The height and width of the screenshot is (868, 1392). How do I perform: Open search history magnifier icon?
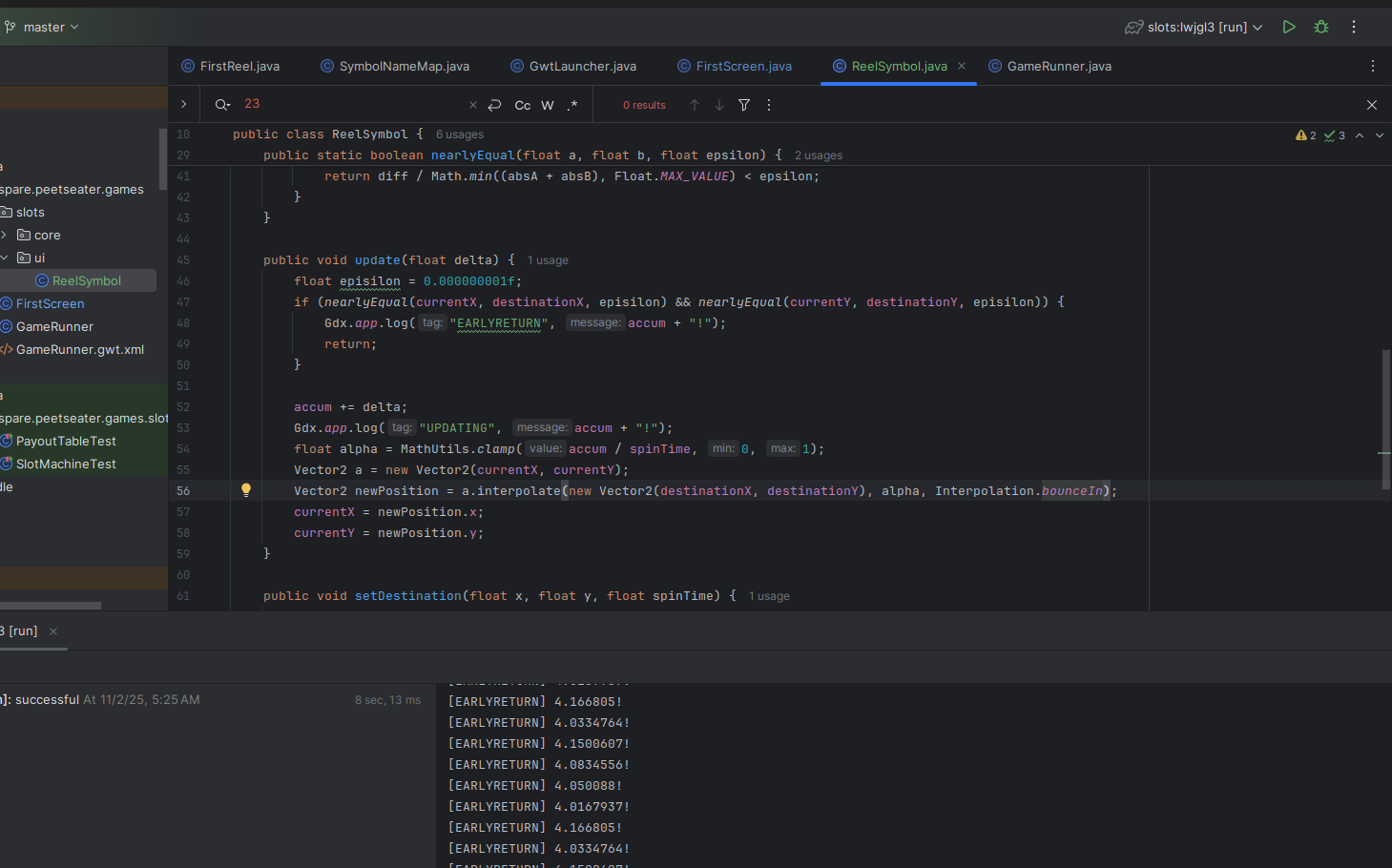222,105
